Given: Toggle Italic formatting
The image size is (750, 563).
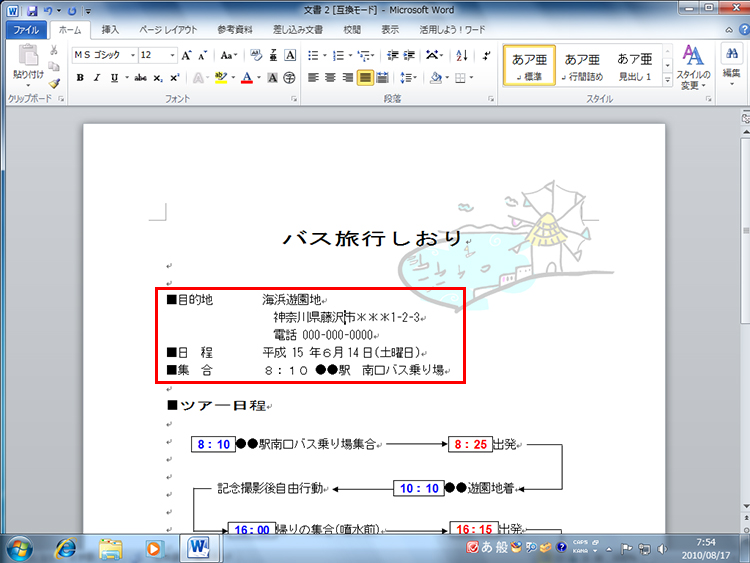Looking at the screenshot, I should [97, 77].
